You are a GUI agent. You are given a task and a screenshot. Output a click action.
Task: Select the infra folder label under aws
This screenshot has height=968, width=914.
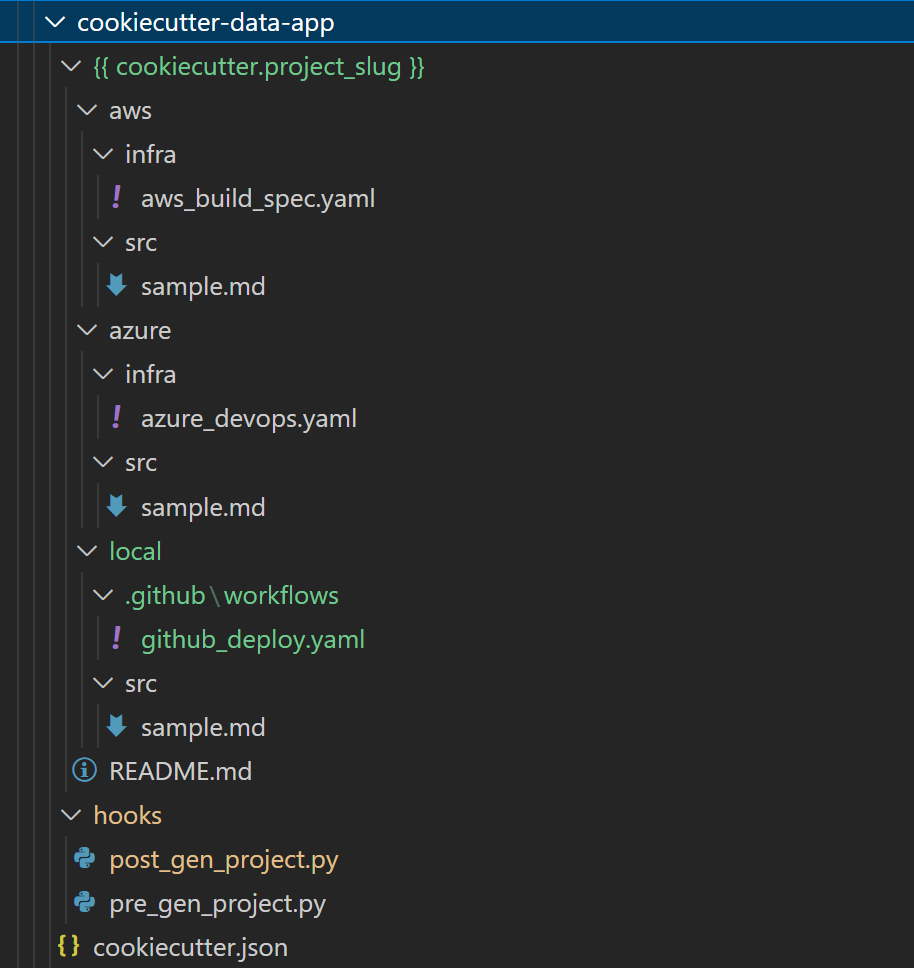[x=151, y=154]
